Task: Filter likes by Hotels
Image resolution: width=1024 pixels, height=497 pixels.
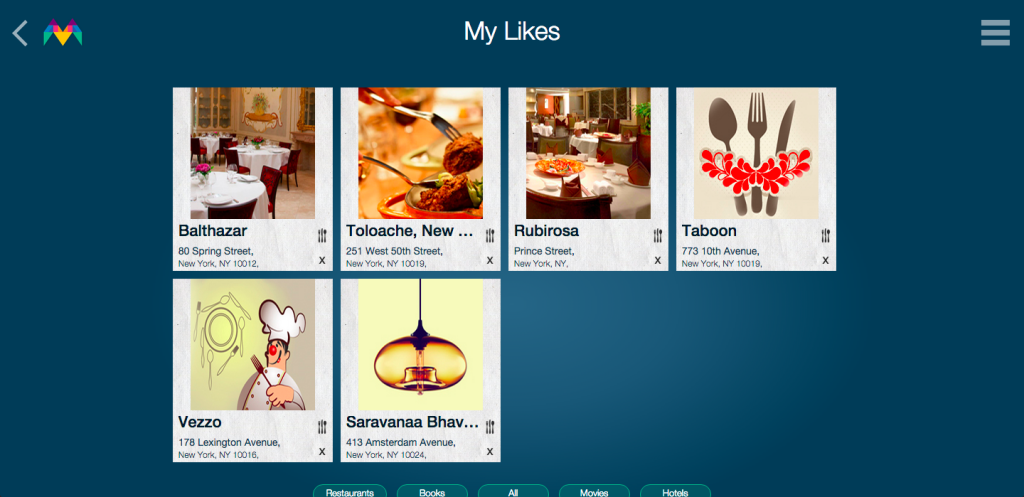Action: pyautogui.click(x=675, y=492)
